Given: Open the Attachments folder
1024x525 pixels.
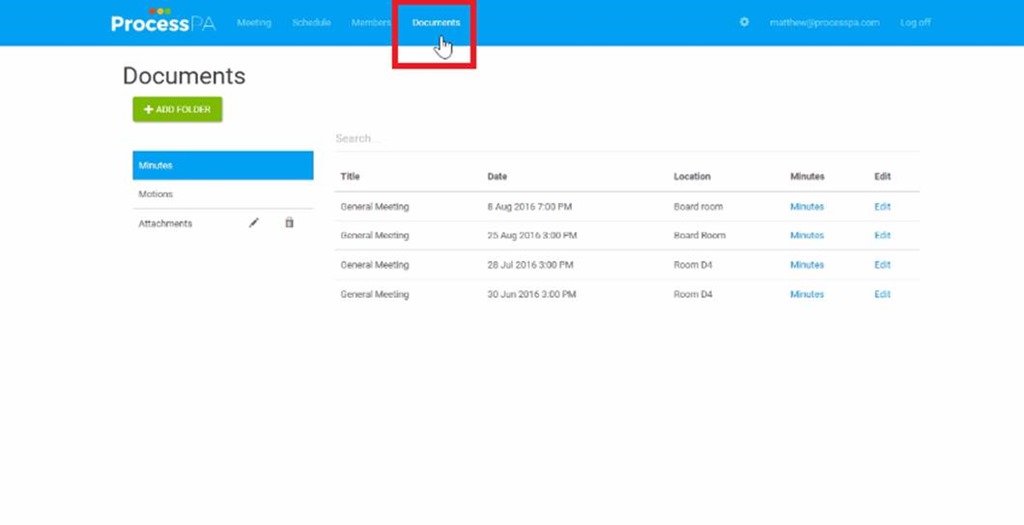Looking at the screenshot, I should 166,223.
